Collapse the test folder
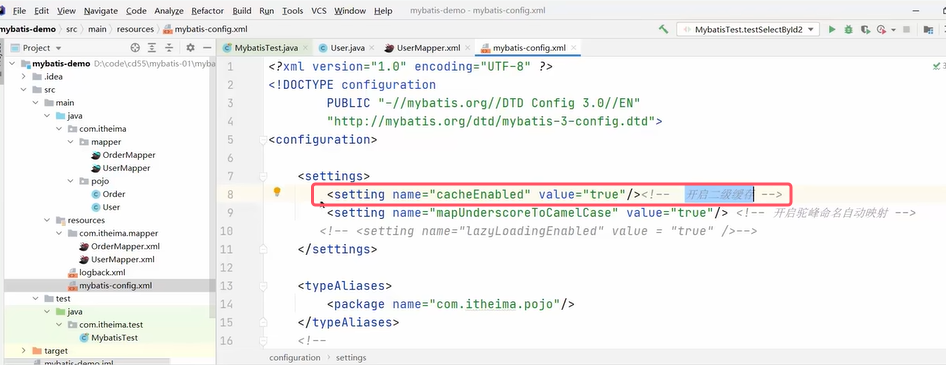Image resolution: width=946 pixels, height=365 pixels. (x=36, y=299)
